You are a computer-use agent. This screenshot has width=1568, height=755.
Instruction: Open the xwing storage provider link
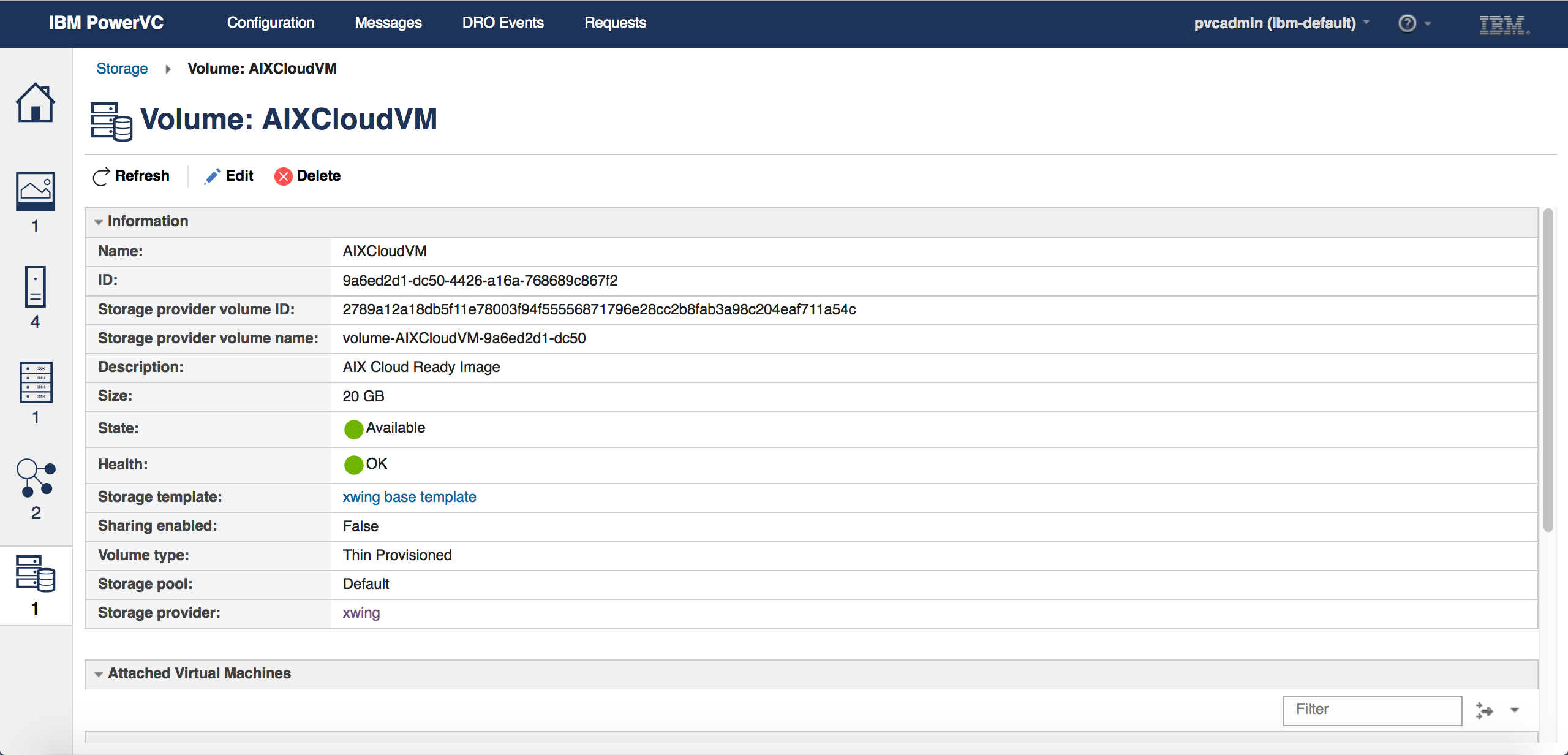click(x=361, y=613)
